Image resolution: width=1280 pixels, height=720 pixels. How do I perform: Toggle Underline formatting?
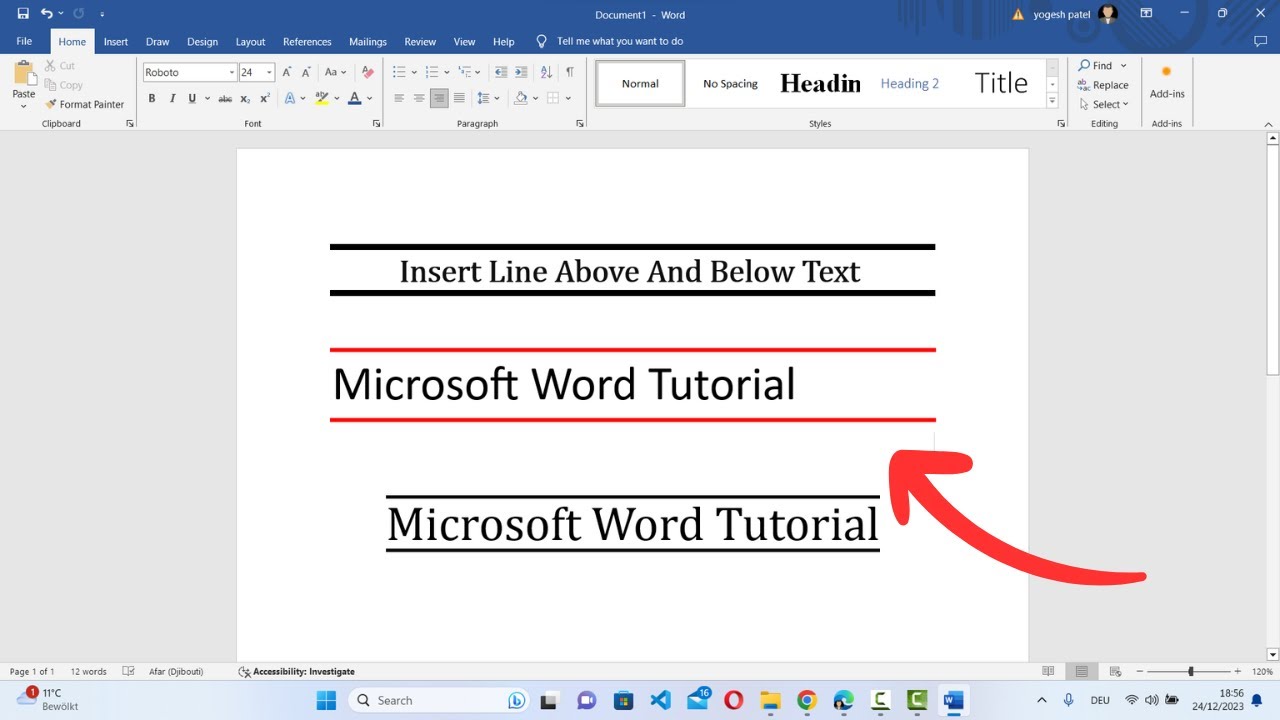[x=192, y=98]
